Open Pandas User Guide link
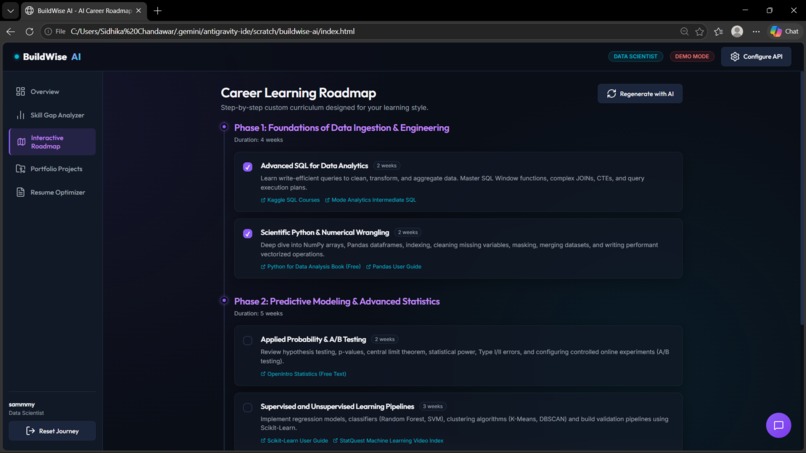 click(x=393, y=267)
